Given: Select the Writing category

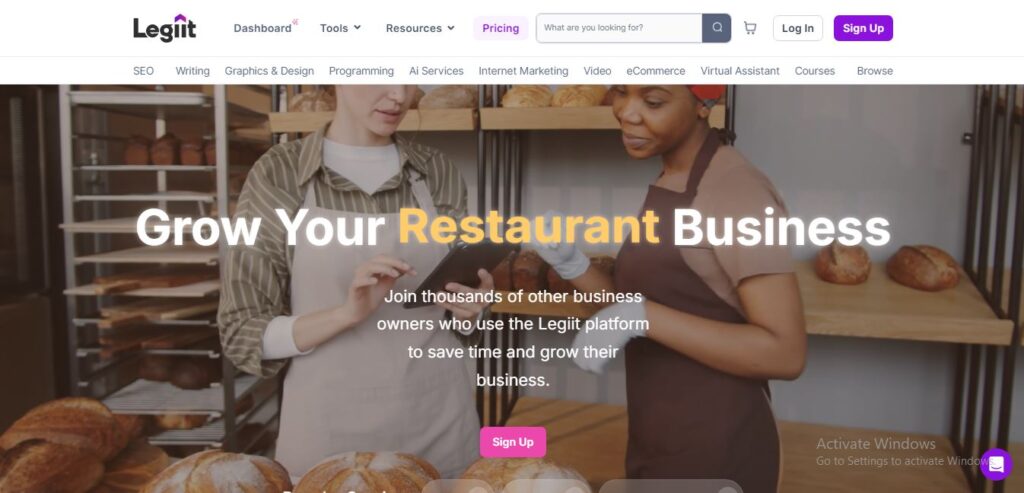Looking at the screenshot, I should pyautogui.click(x=193, y=71).
